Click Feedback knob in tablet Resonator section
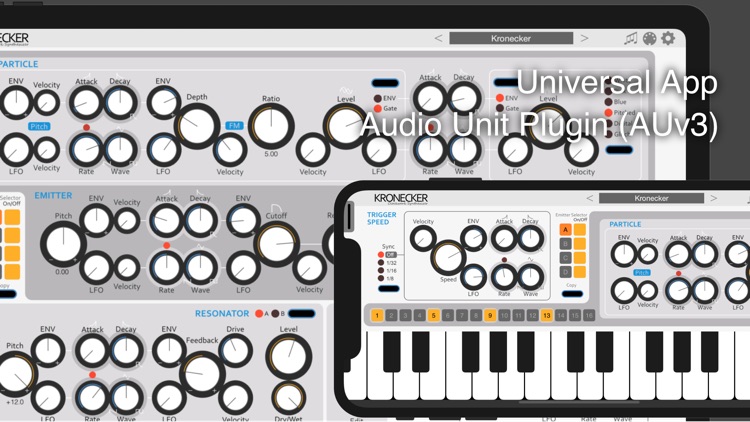Screen dimensions: 750x422 click(202, 374)
